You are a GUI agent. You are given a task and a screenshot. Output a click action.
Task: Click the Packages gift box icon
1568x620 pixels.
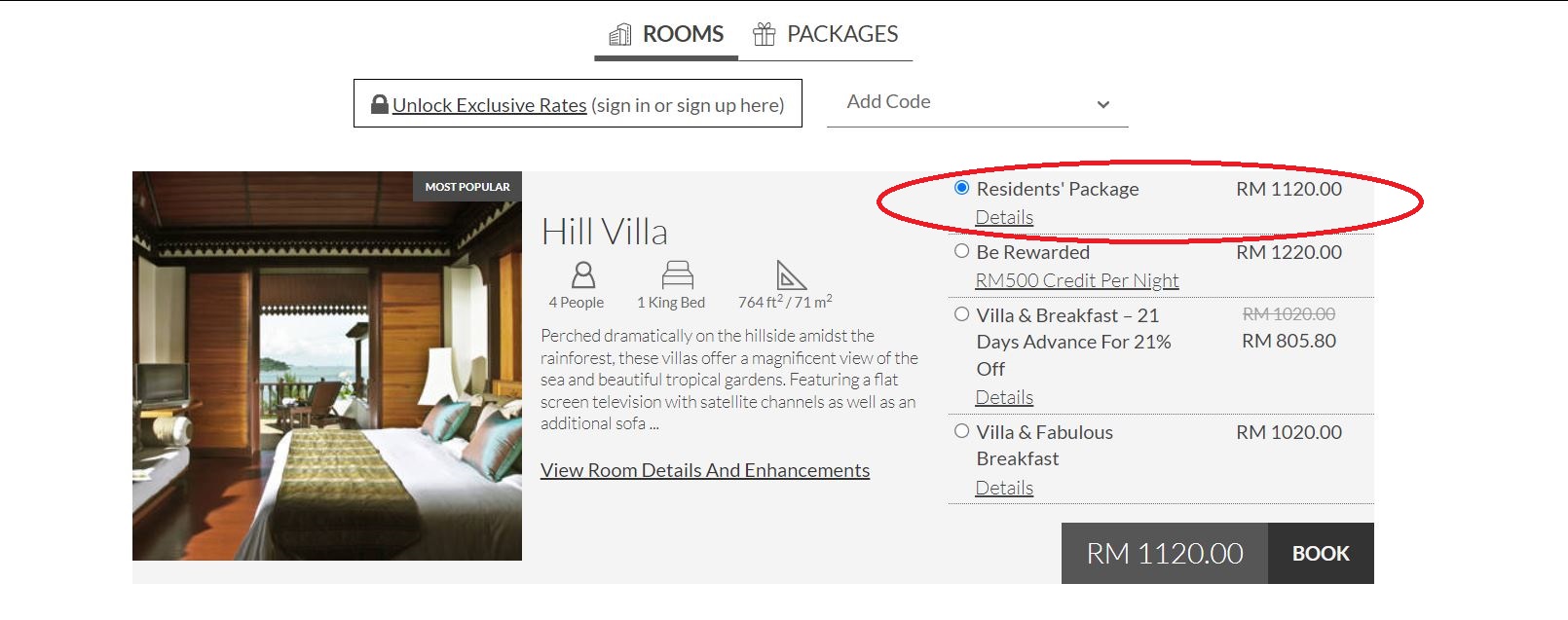(x=765, y=35)
